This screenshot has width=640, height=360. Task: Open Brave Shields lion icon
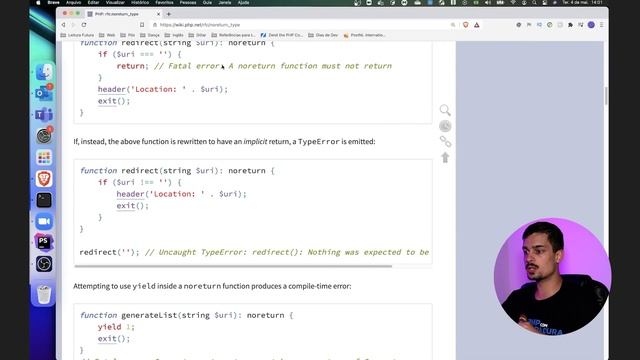(x=465, y=25)
